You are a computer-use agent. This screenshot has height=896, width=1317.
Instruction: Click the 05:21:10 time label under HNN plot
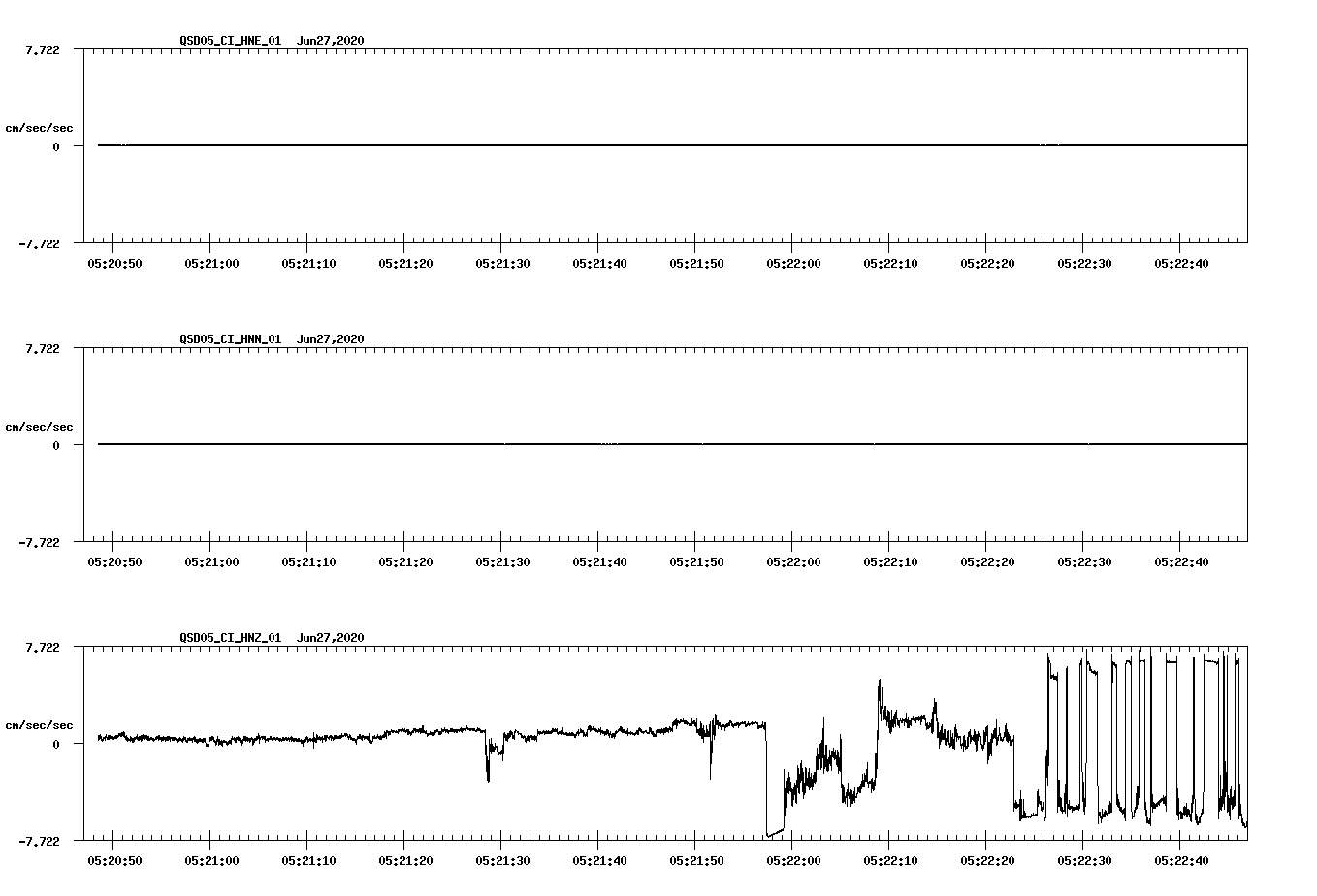(x=308, y=562)
